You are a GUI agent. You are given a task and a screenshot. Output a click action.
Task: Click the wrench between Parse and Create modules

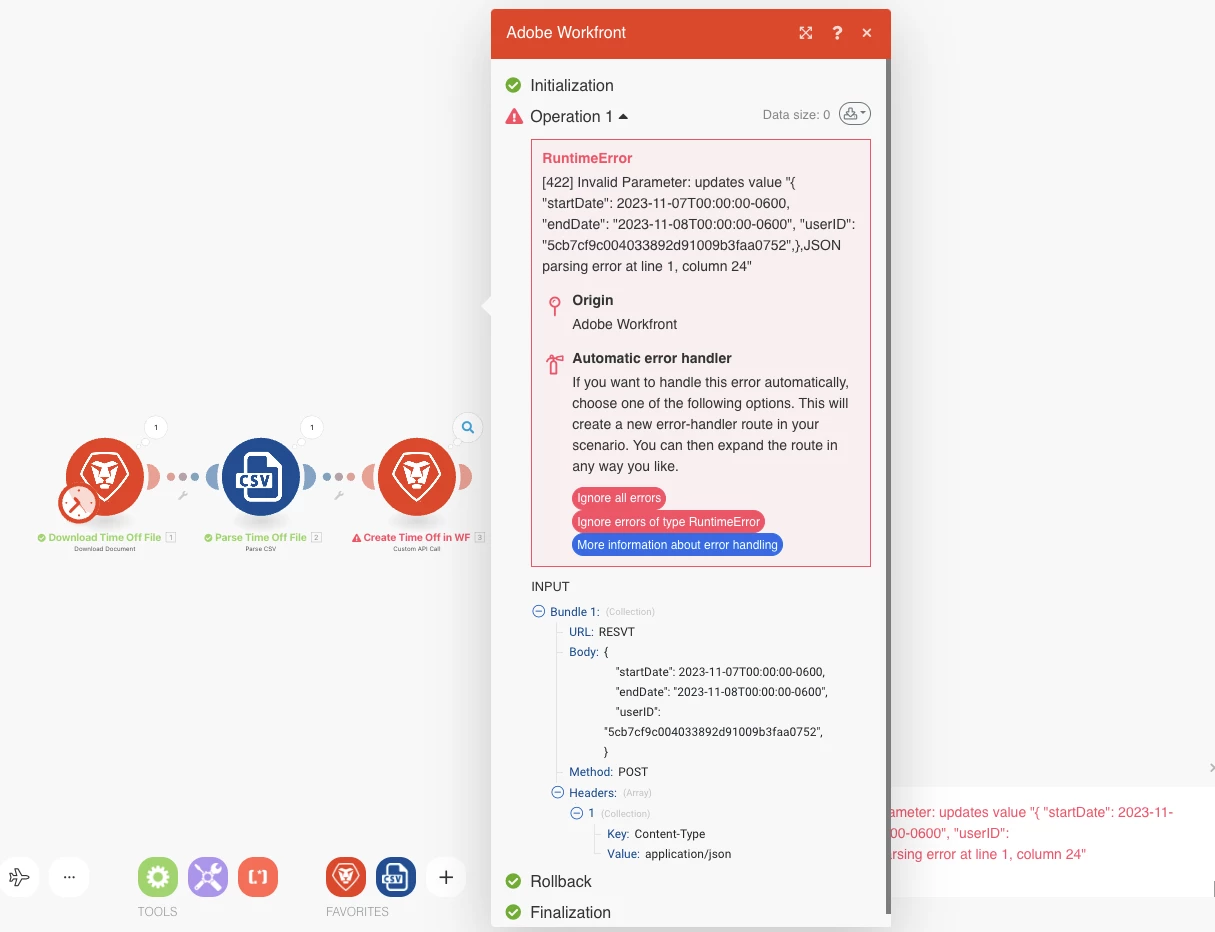338,494
